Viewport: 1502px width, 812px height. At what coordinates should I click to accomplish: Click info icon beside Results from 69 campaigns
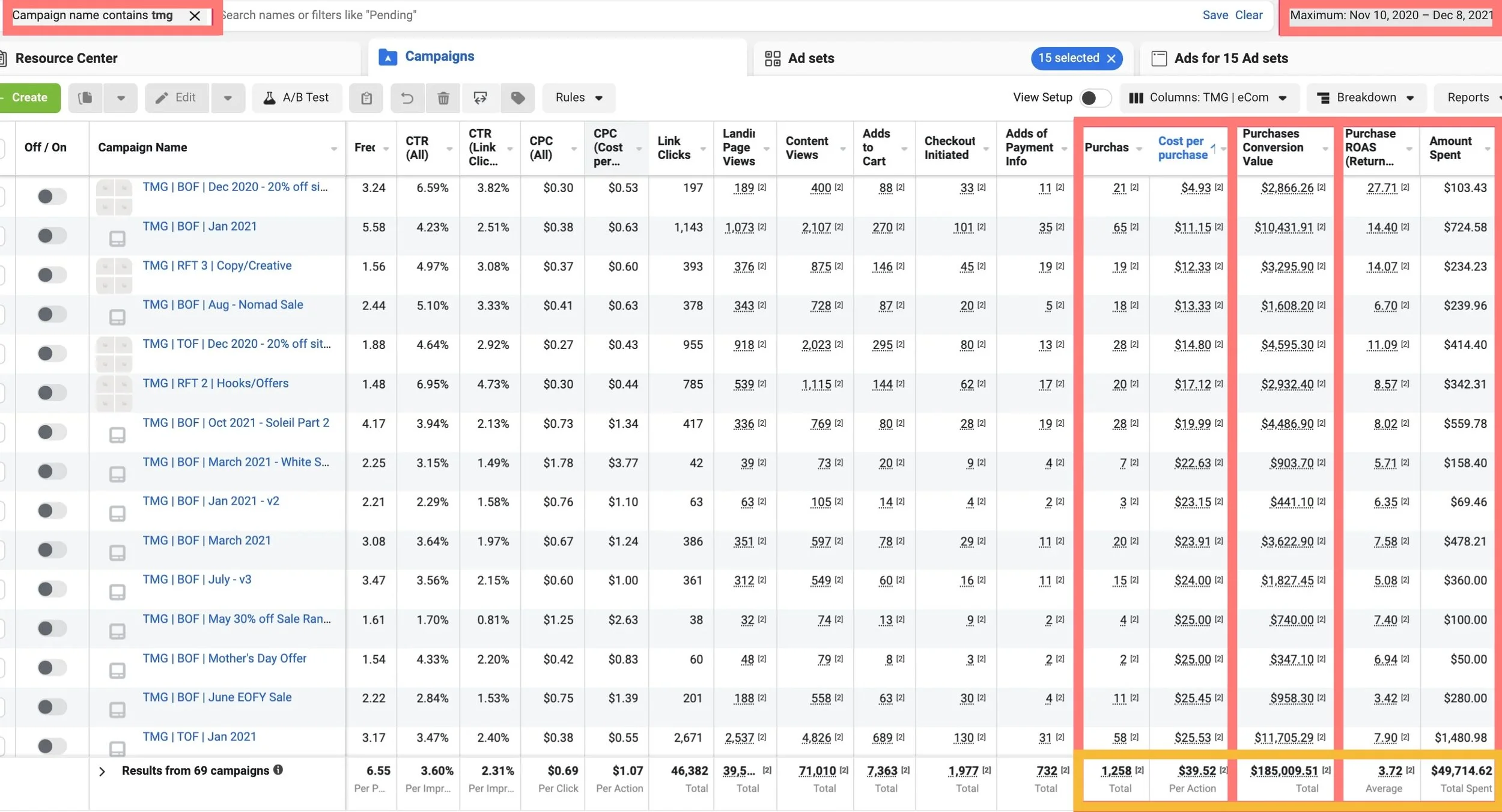[x=278, y=769]
